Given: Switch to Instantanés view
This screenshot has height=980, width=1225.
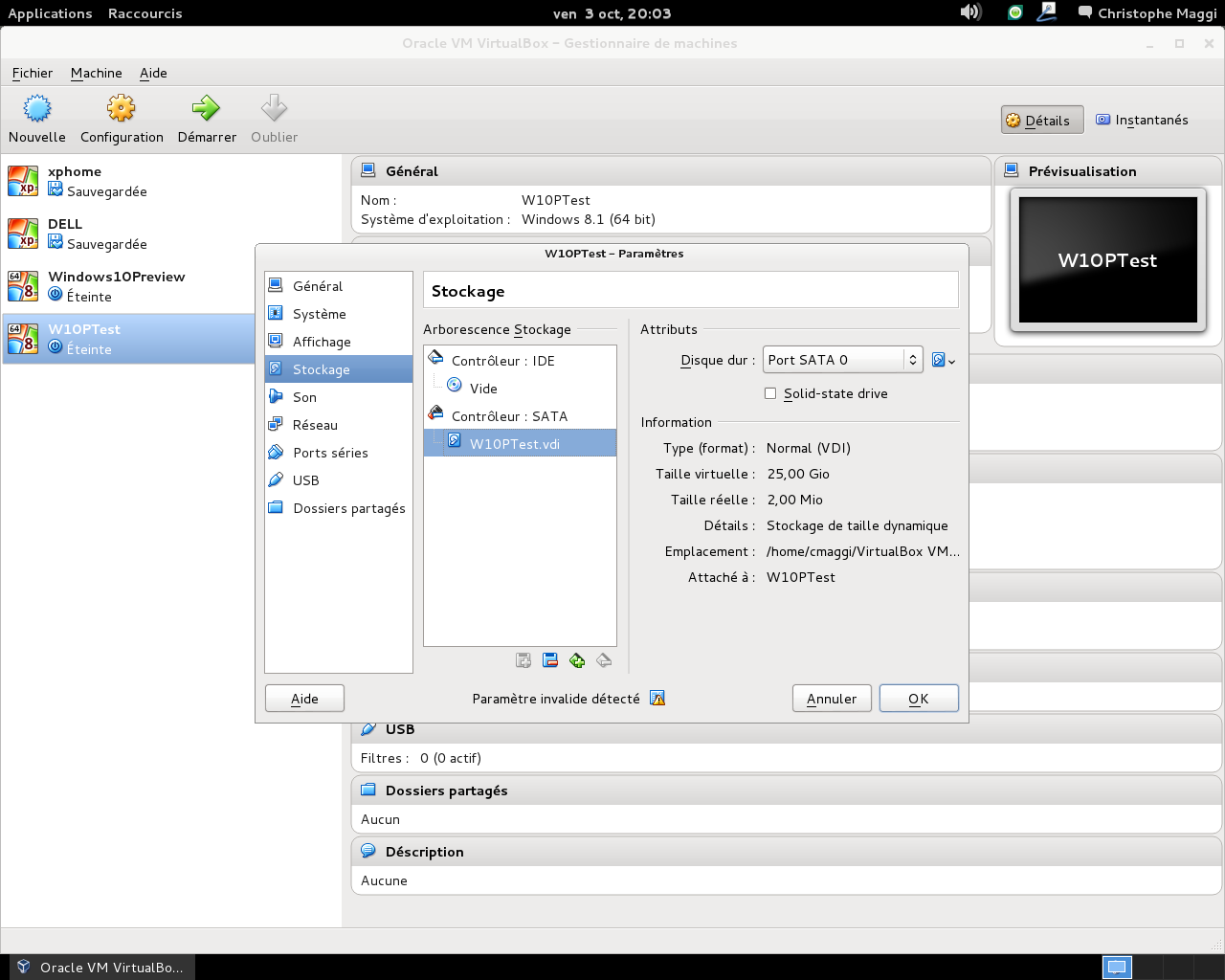Looking at the screenshot, I should click(x=1142, y=120).
